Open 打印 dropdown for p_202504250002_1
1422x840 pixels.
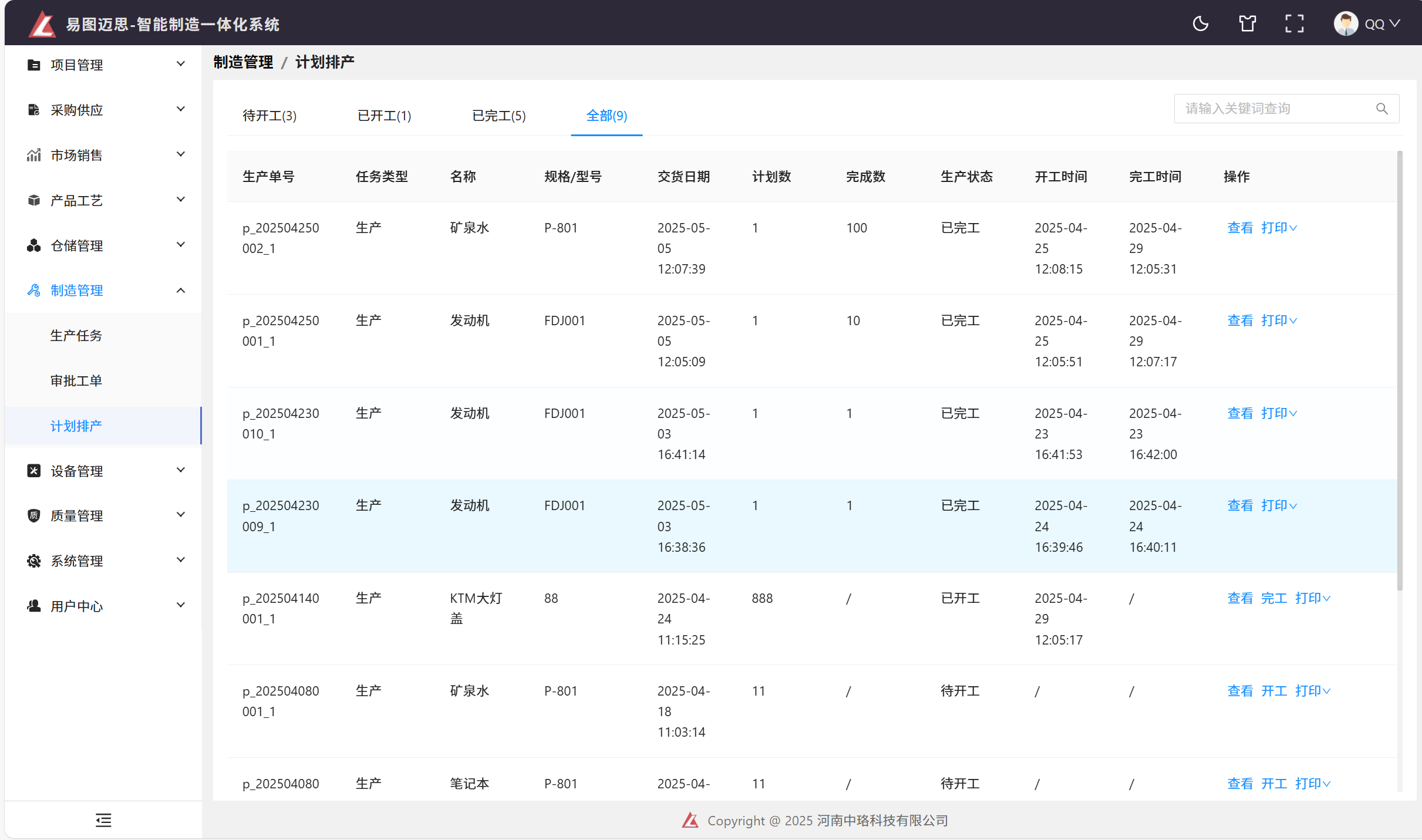(1279, 228)
